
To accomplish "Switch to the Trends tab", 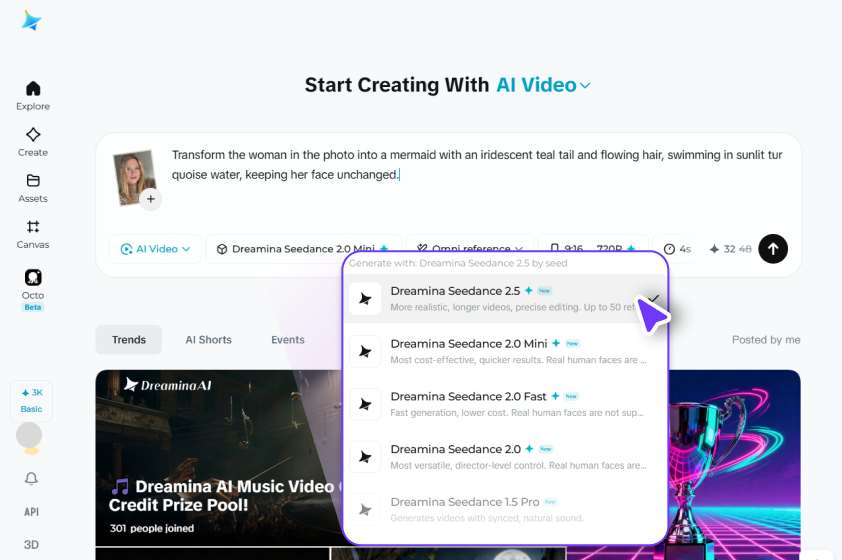I will (129, 339).
